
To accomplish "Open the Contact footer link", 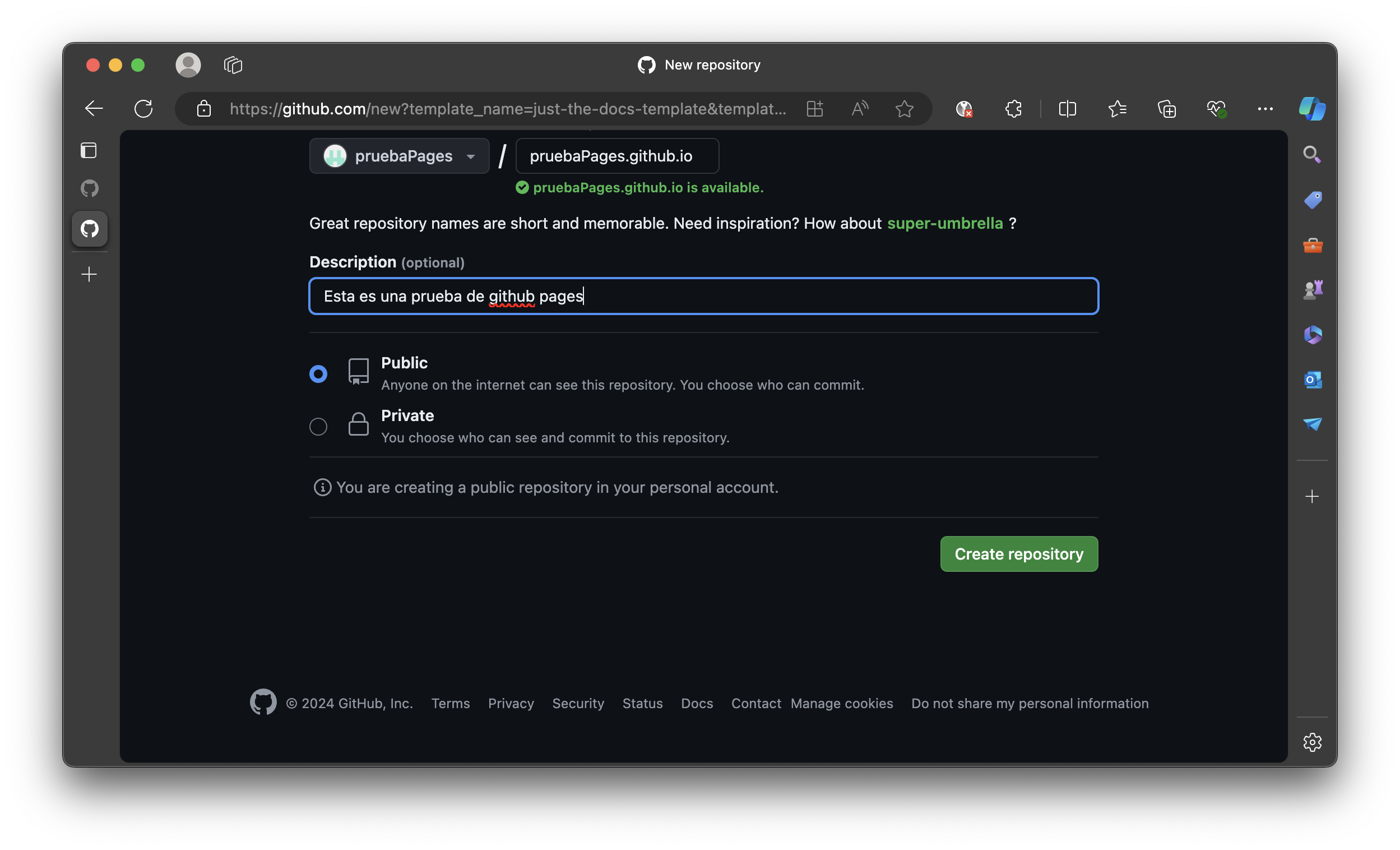I will click(755, 703).
